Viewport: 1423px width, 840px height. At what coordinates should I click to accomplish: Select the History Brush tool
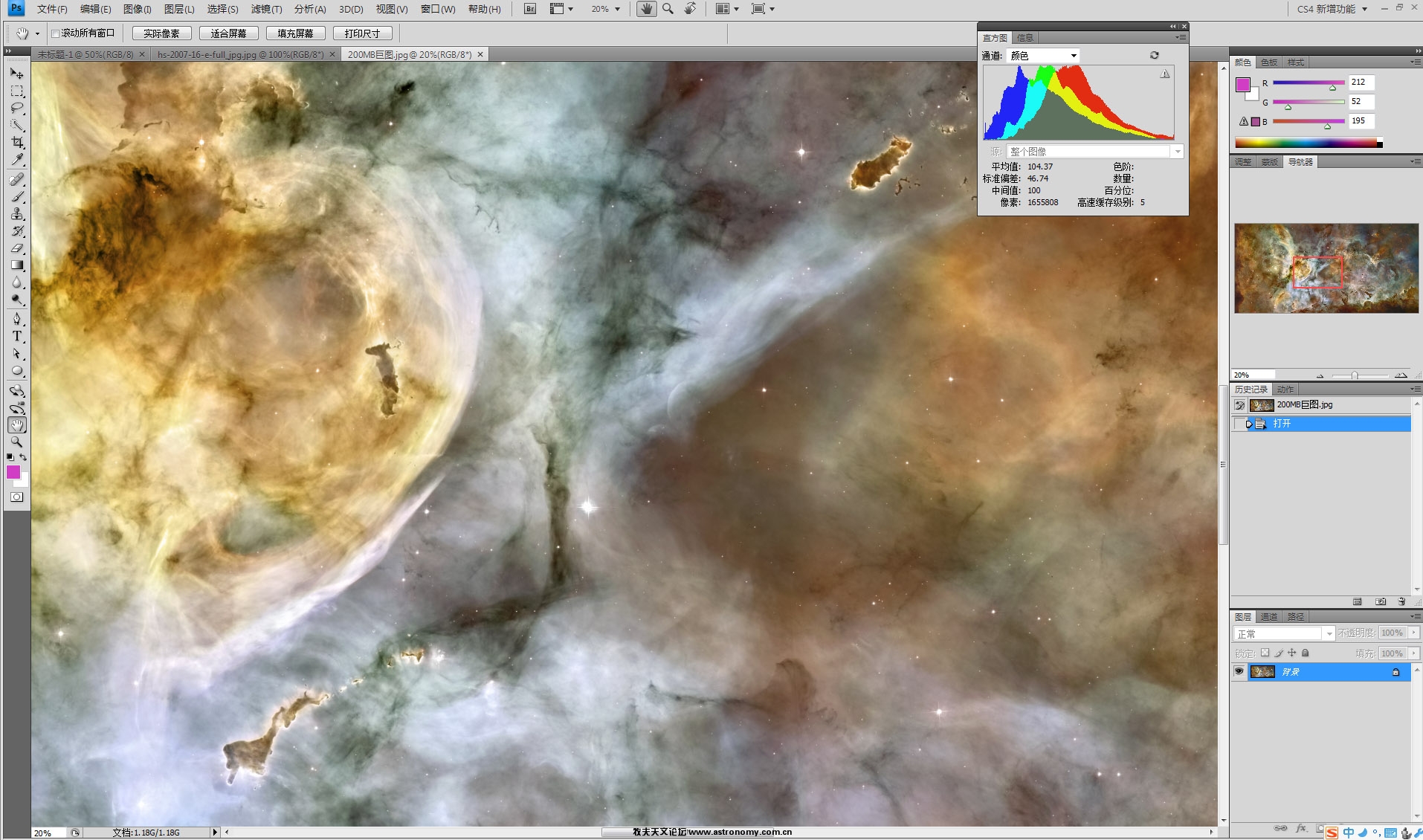[17, 231]
